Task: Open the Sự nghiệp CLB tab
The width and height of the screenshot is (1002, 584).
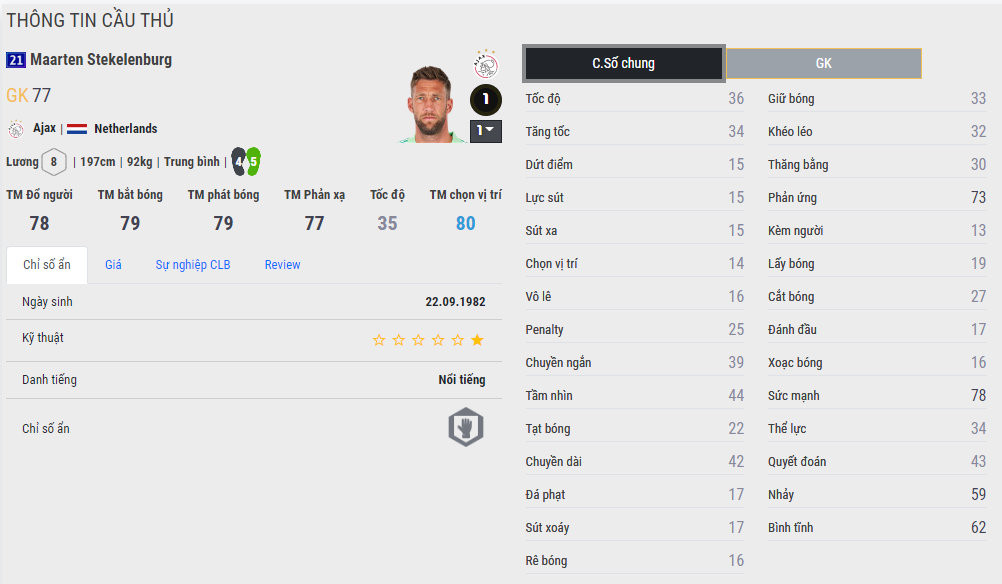Action: click(193, 265)
